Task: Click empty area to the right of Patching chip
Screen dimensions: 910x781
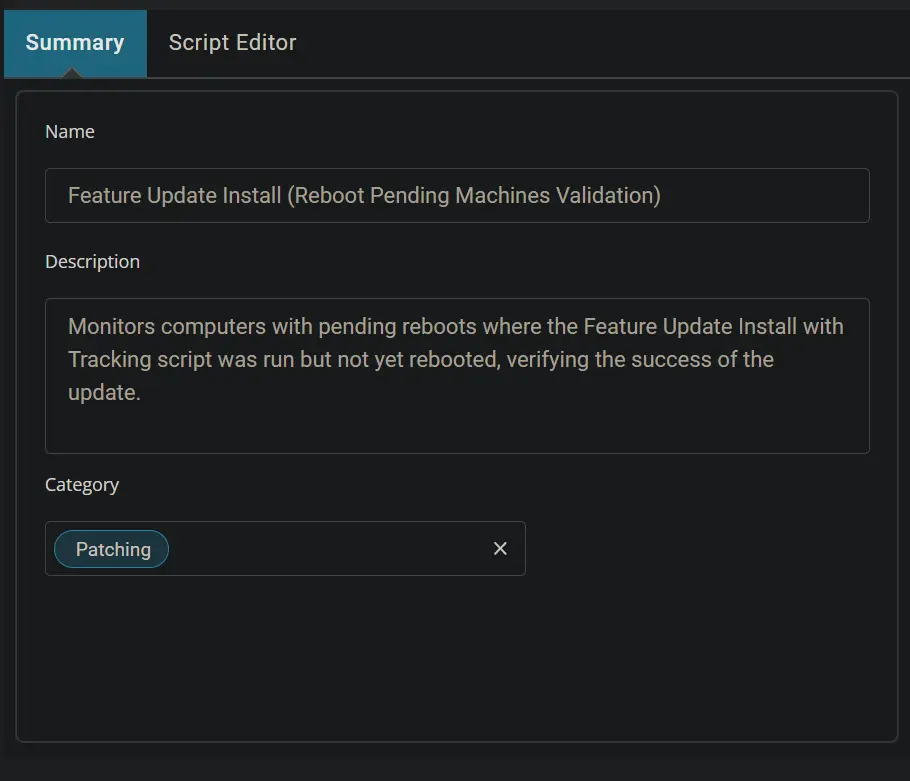Action: (x=328, y=548)
